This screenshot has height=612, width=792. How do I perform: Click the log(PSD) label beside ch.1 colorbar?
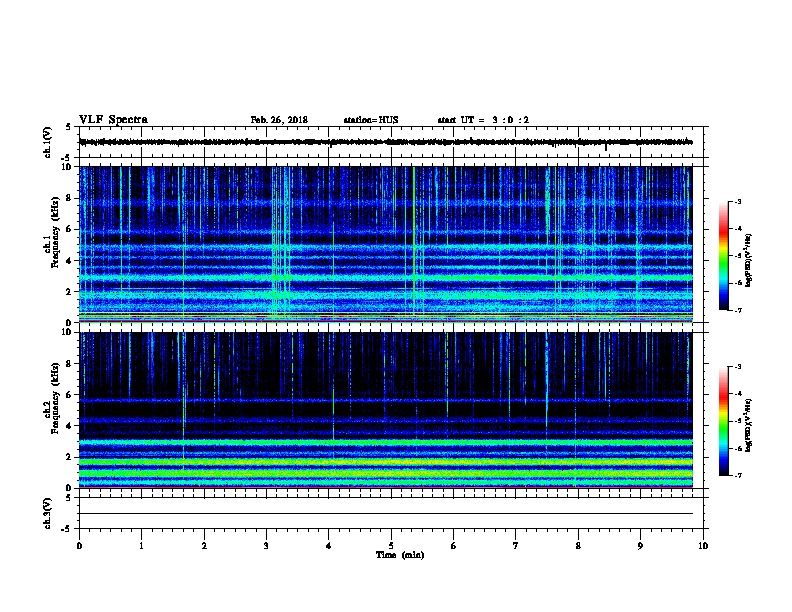pyautogui.click(x=749, y=260)
